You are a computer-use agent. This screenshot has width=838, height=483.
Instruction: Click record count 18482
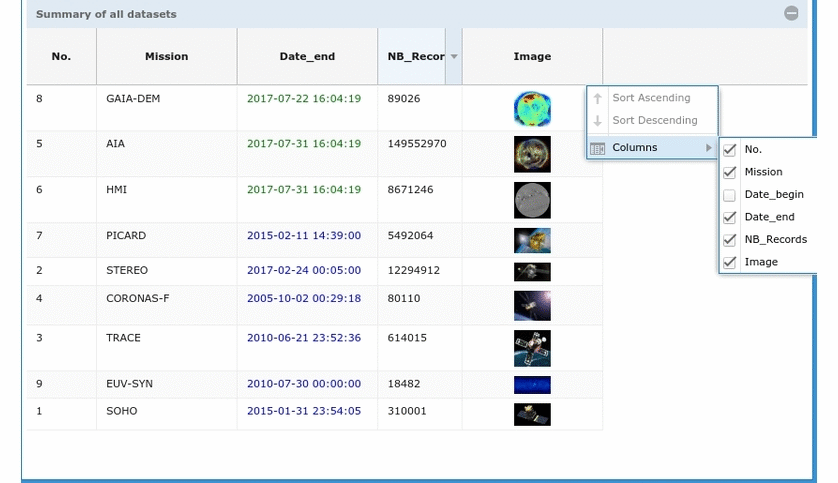(x=404, y=384)
